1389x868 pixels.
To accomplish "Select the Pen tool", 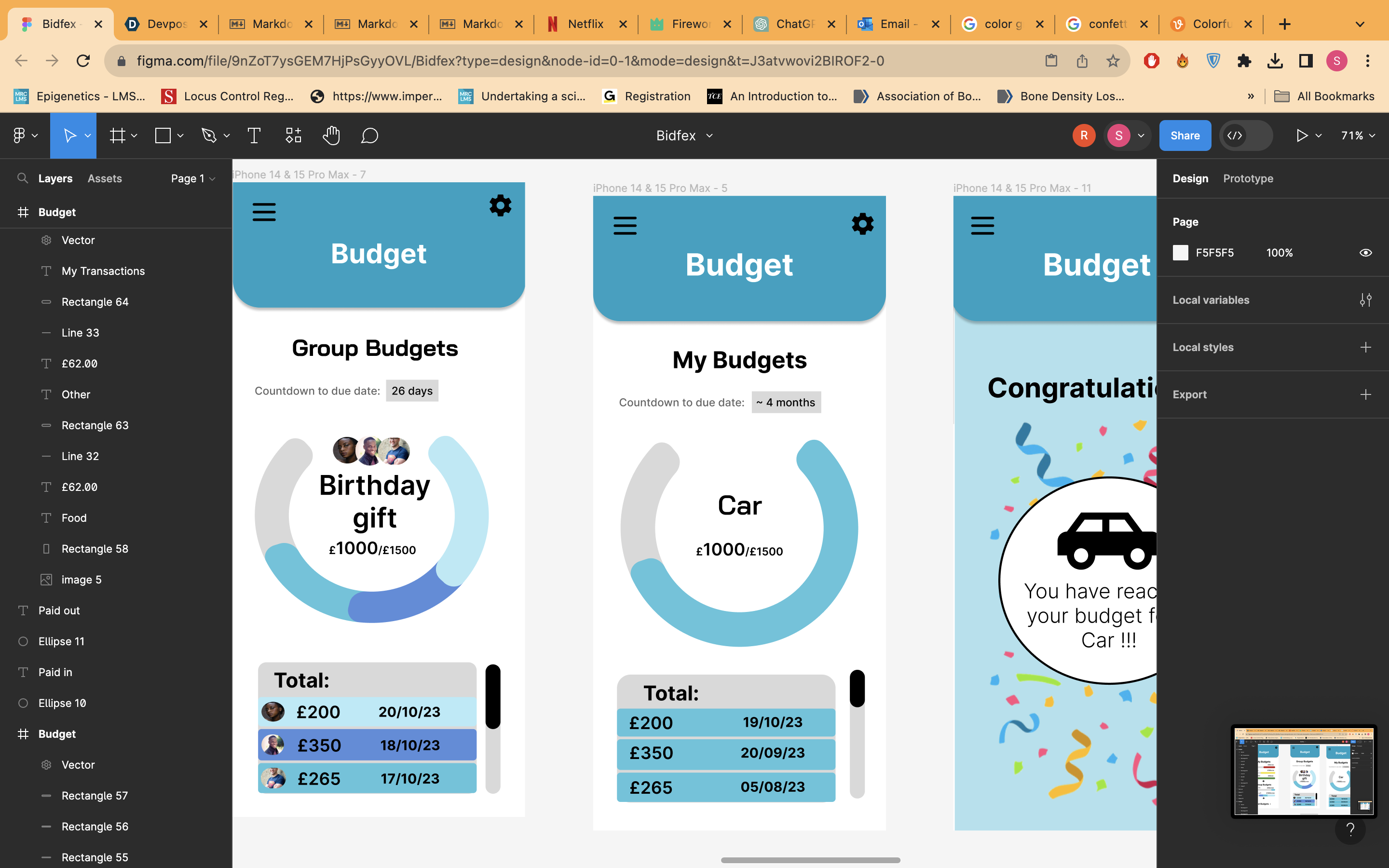I will coord(209,136).
